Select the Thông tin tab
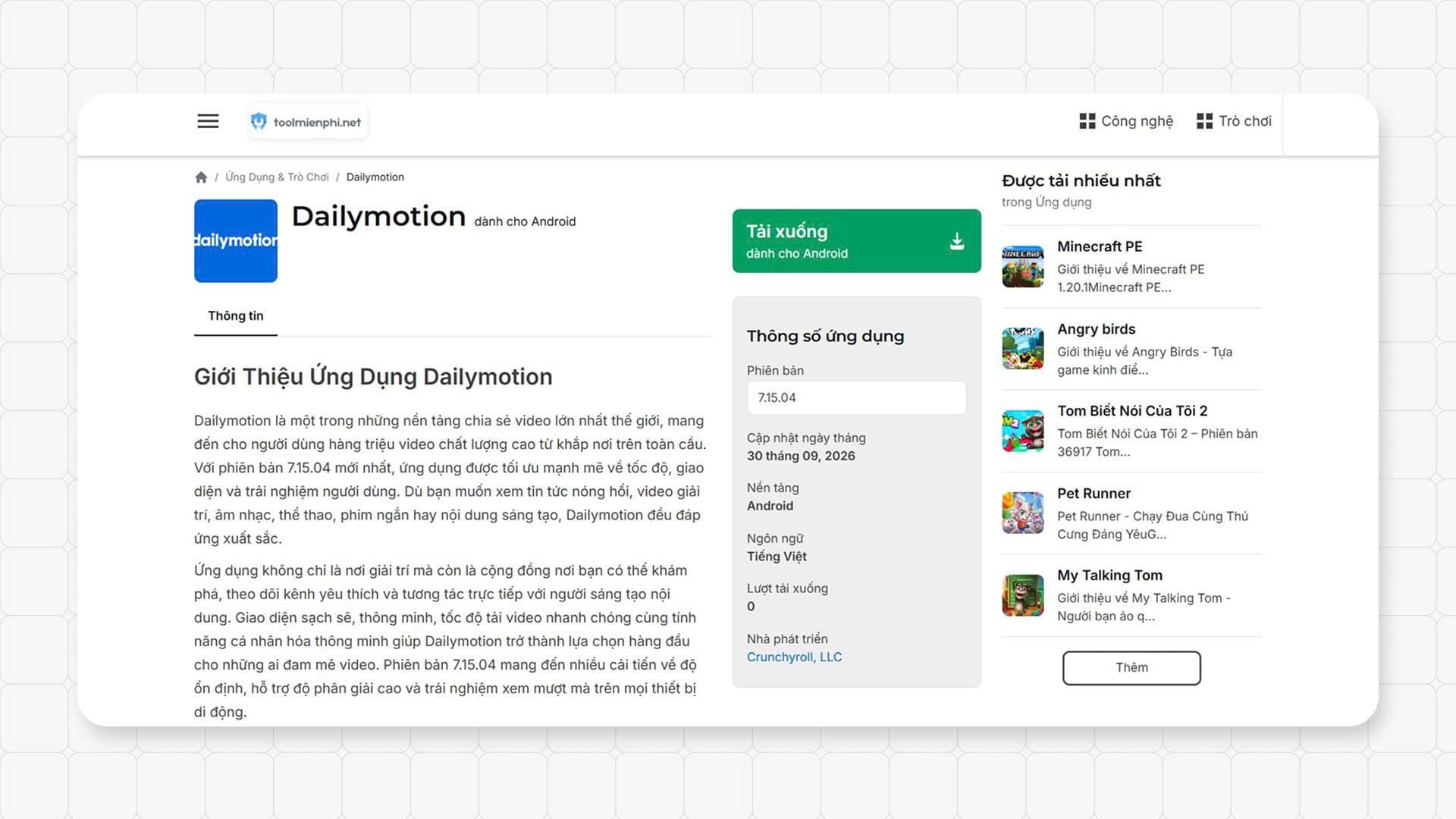Image resolution: width=1456 pixels, height=819 pixels. pyautogui.click(x=236, y=316)
